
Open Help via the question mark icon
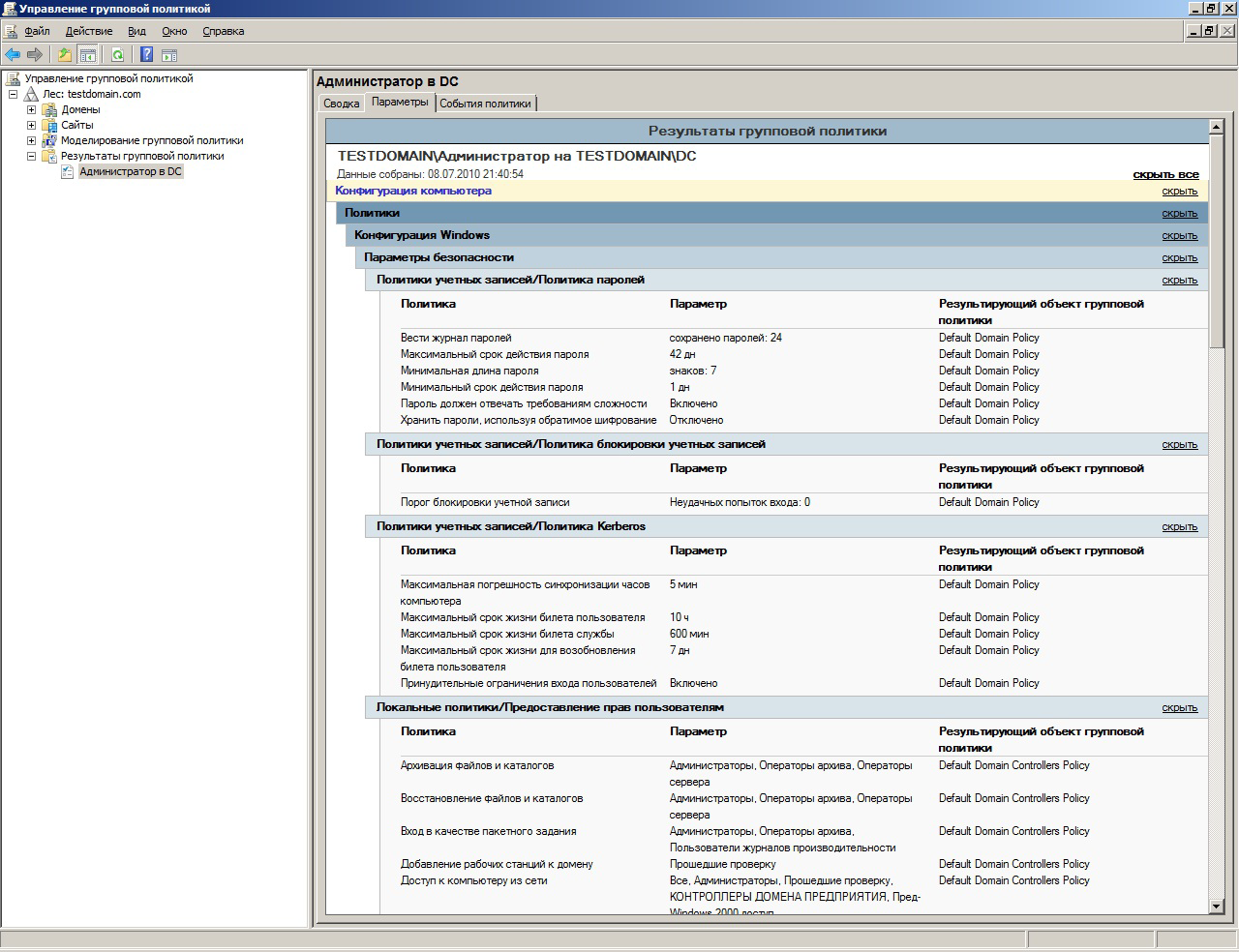point(146,55)
